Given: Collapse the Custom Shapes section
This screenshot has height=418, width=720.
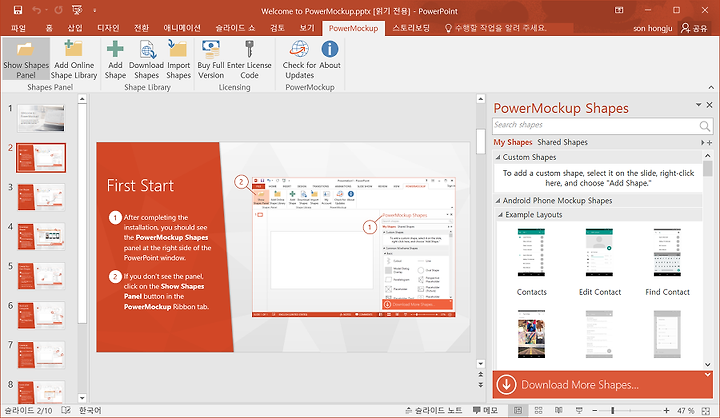Looking at the screenshot, I should [x=498, y=157].
